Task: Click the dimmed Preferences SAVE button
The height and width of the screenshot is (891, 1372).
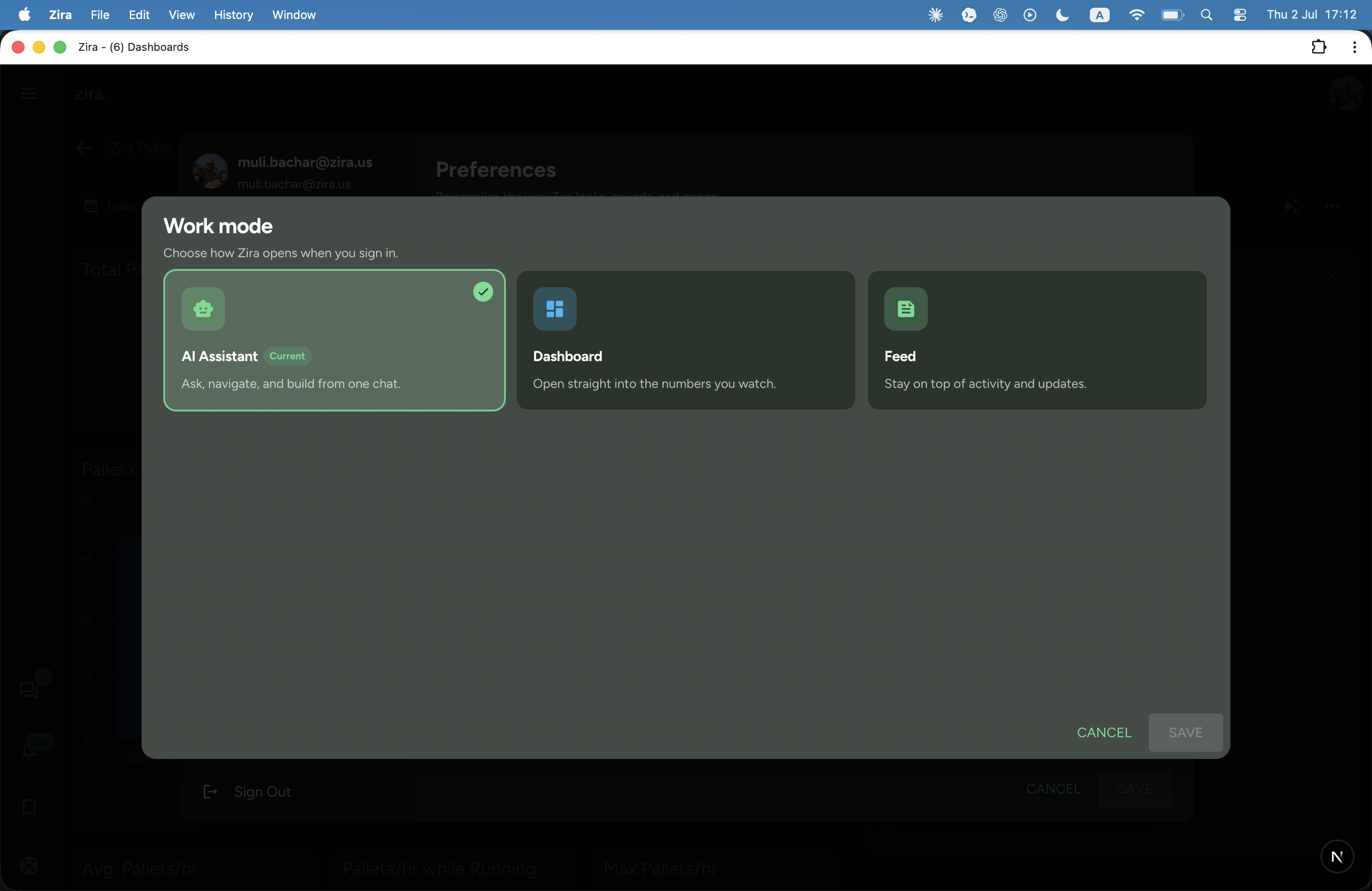Action: 1135,788
